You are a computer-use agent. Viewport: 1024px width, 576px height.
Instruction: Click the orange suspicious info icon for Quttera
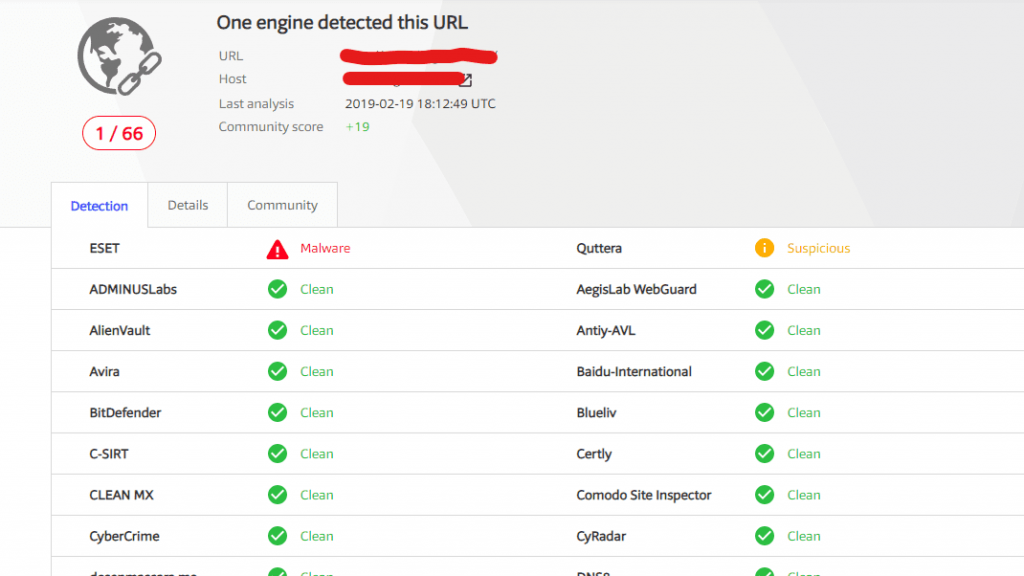764,248
